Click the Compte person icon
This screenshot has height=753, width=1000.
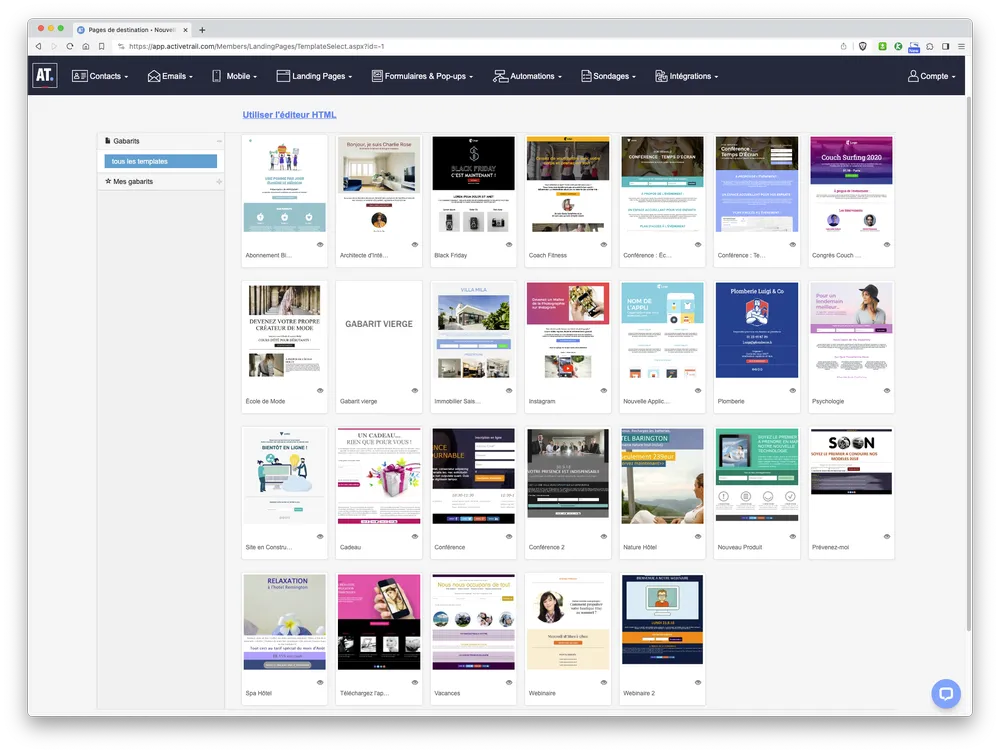(912, 75)
